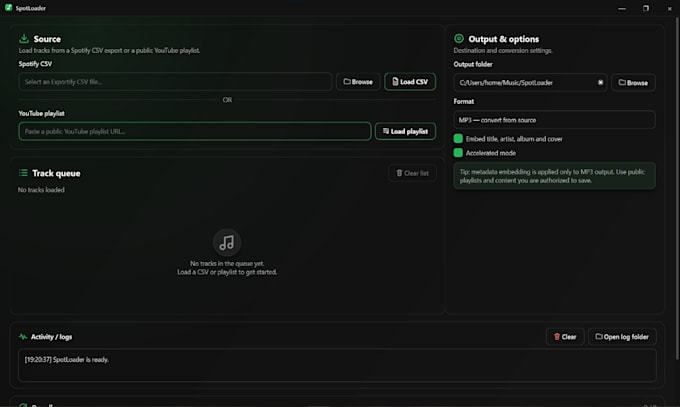Clear the track queue list
This screenshot has width=680, height=407.
(412, 173)
